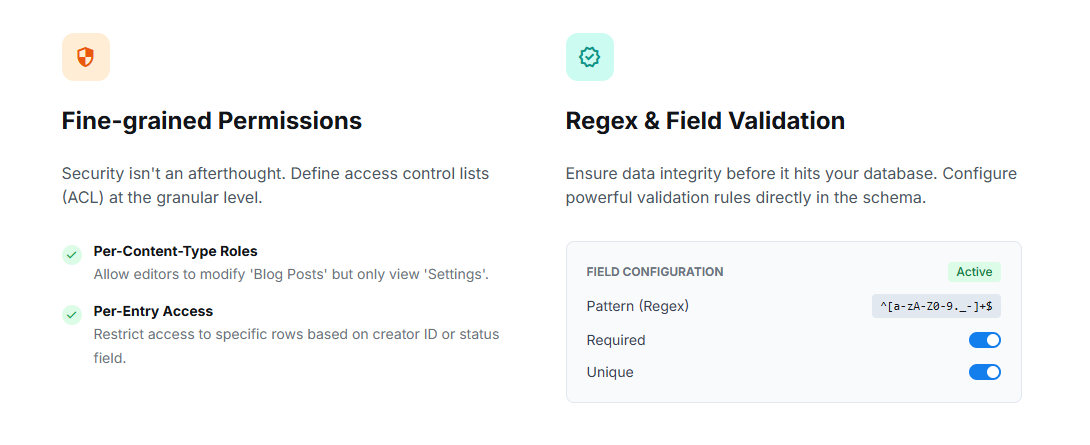Viewport: 1090px width, 445px height.
Task: Click the checkmark beside Per-Entry Access
Action: [x=72, y=315]
